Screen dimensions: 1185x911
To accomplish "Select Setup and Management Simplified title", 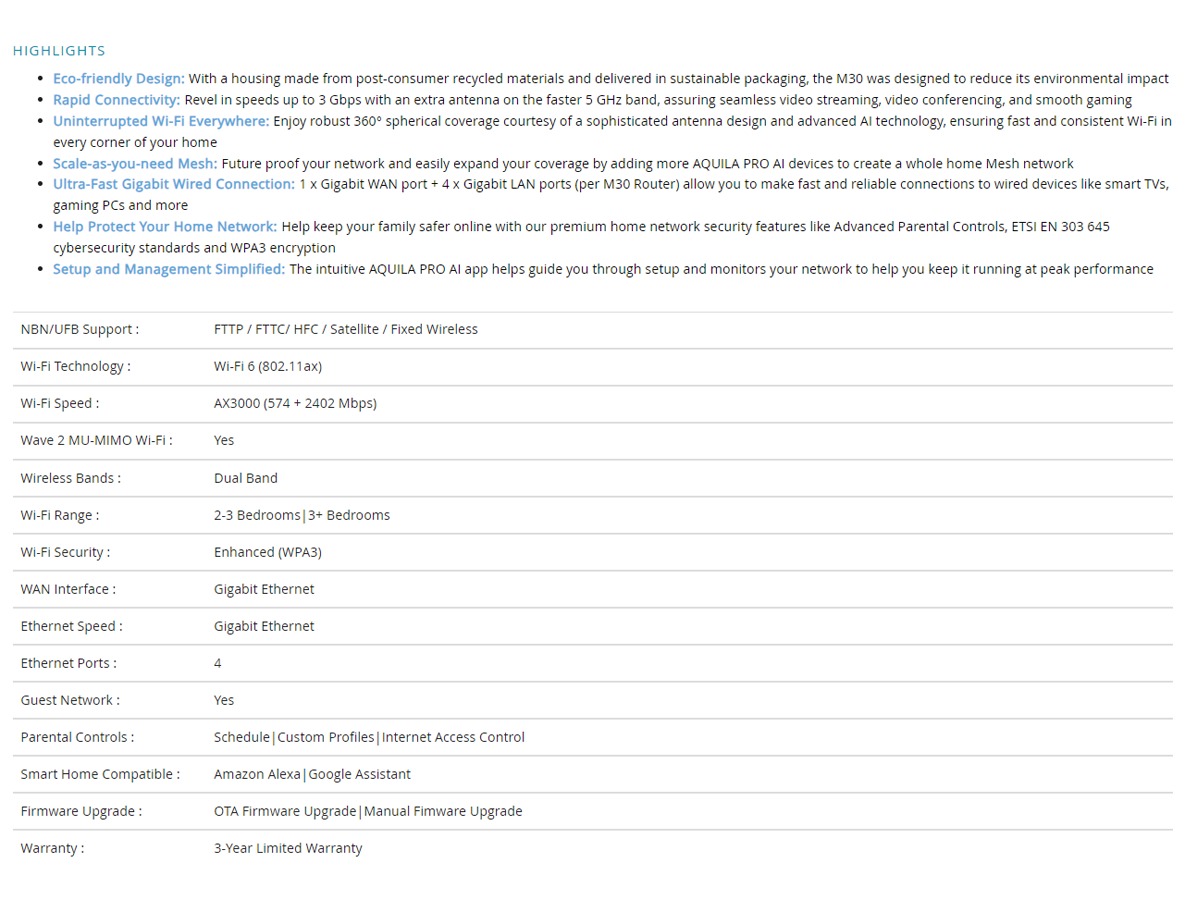I will (x=169, y=269).
